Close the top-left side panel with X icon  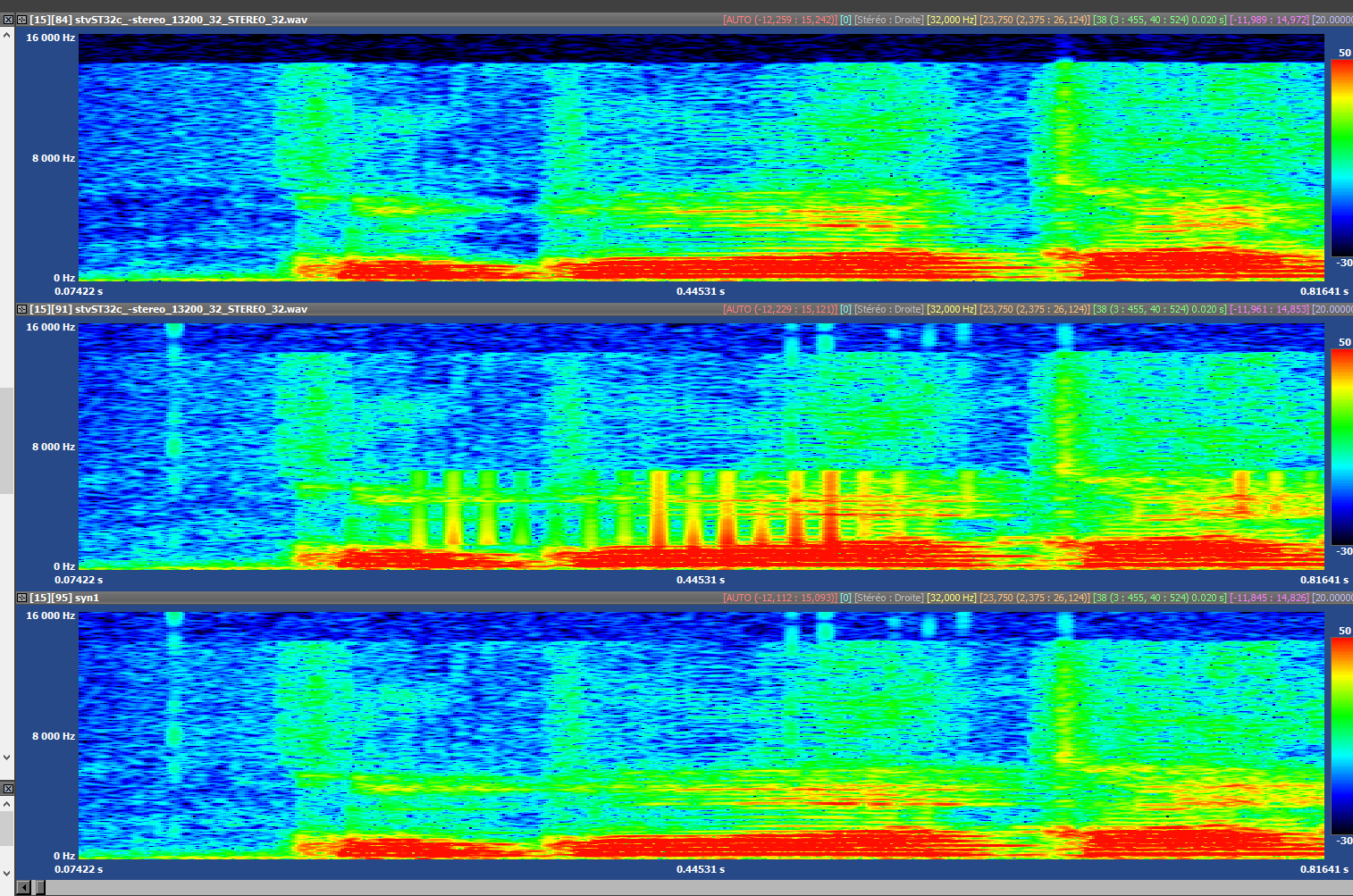tap(7, 20)
